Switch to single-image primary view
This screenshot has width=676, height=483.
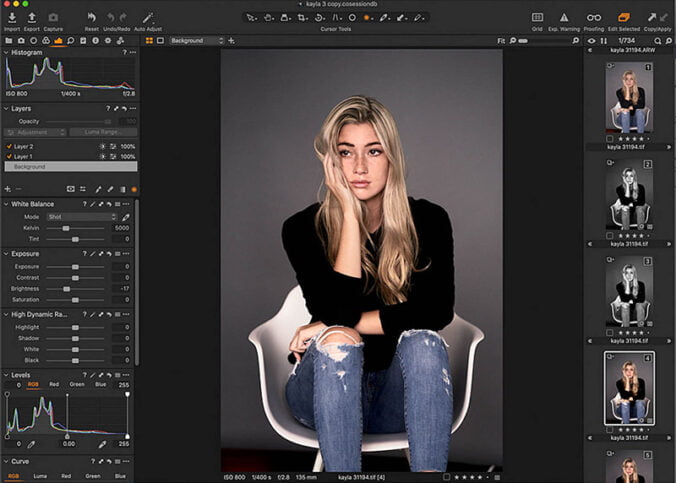(160, 41)
